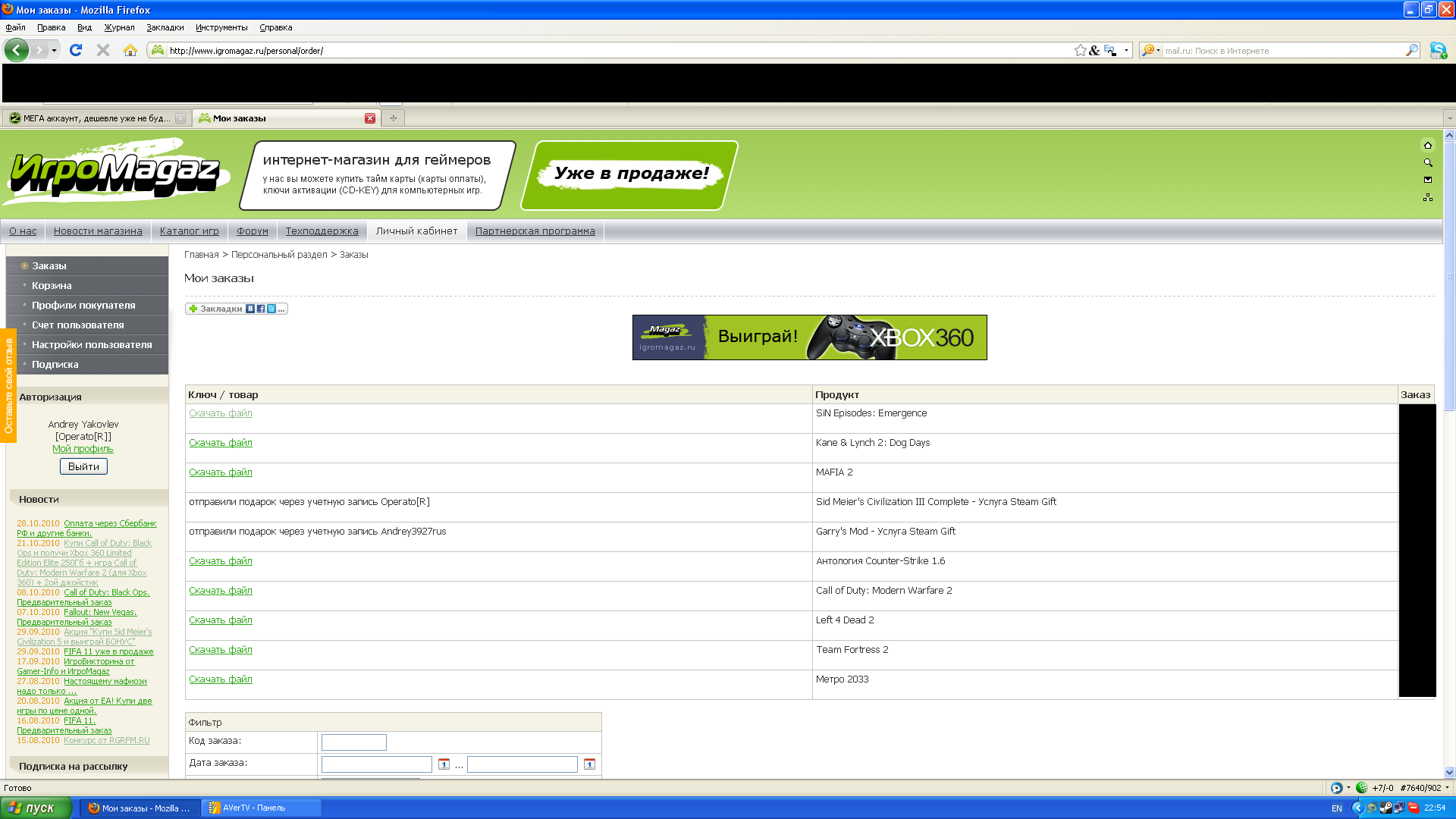
Task: Click the site header sitemap icon
Action: pyautogui.click(x=1428, y=197)
